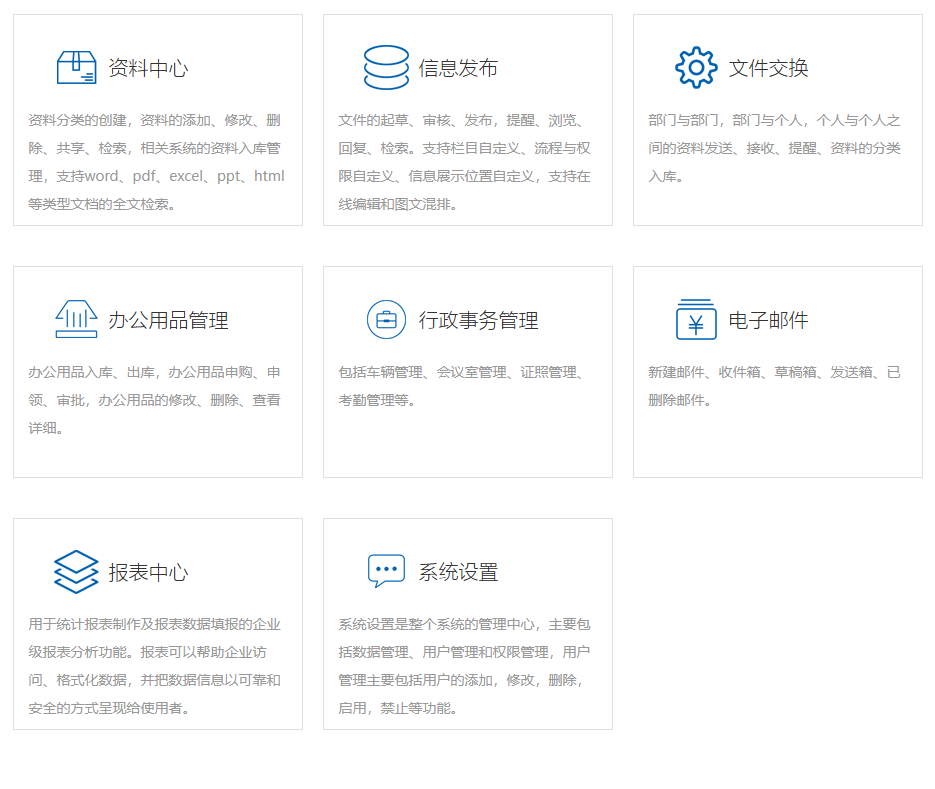The image size is (935, 789).
Task: Click the 办公用品管理 building icon
Action: pyautogui.click(x=76, y=319)
